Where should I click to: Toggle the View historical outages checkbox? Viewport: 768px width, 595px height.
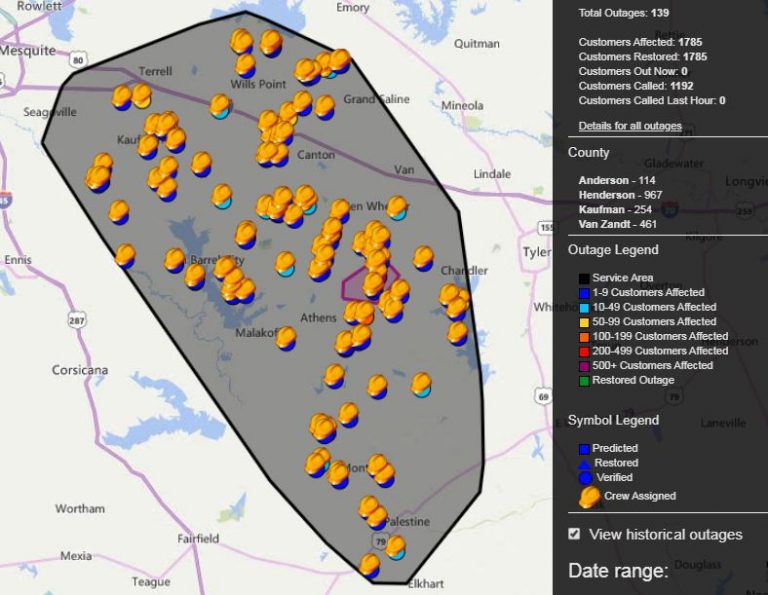click(574, 534)
